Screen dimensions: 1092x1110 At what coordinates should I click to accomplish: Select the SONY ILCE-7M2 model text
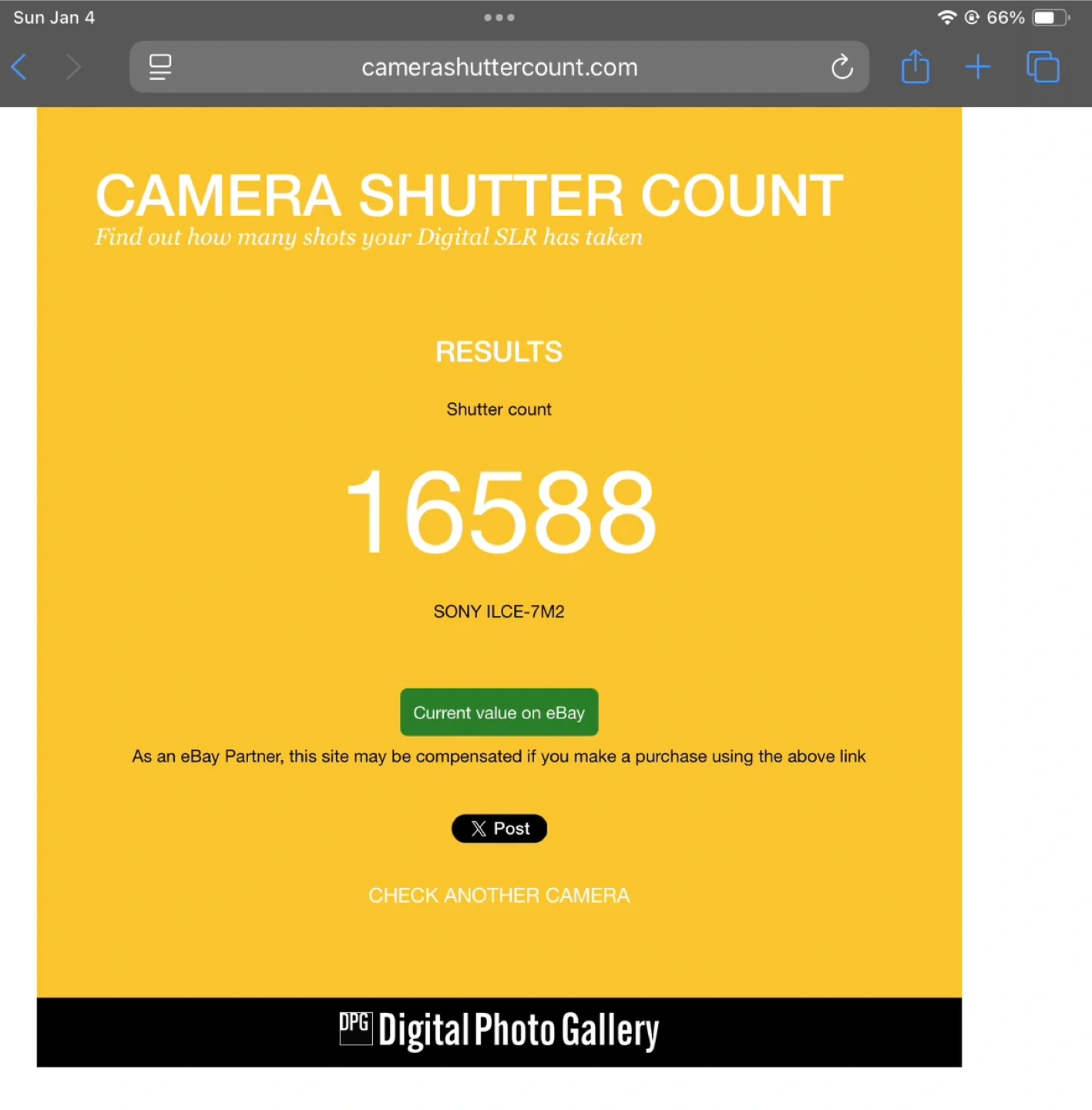click(x=499, y=611)
